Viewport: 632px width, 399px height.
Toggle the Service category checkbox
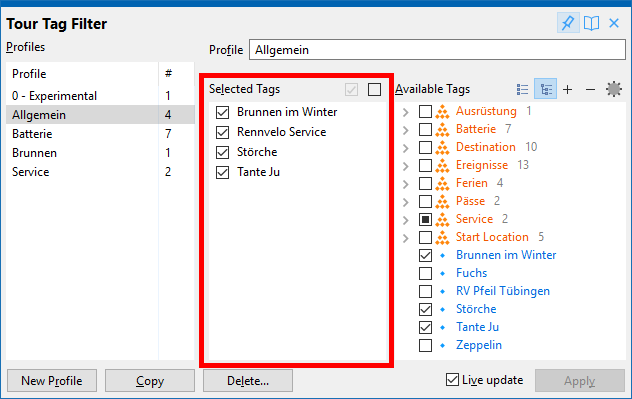click(425, 220)
